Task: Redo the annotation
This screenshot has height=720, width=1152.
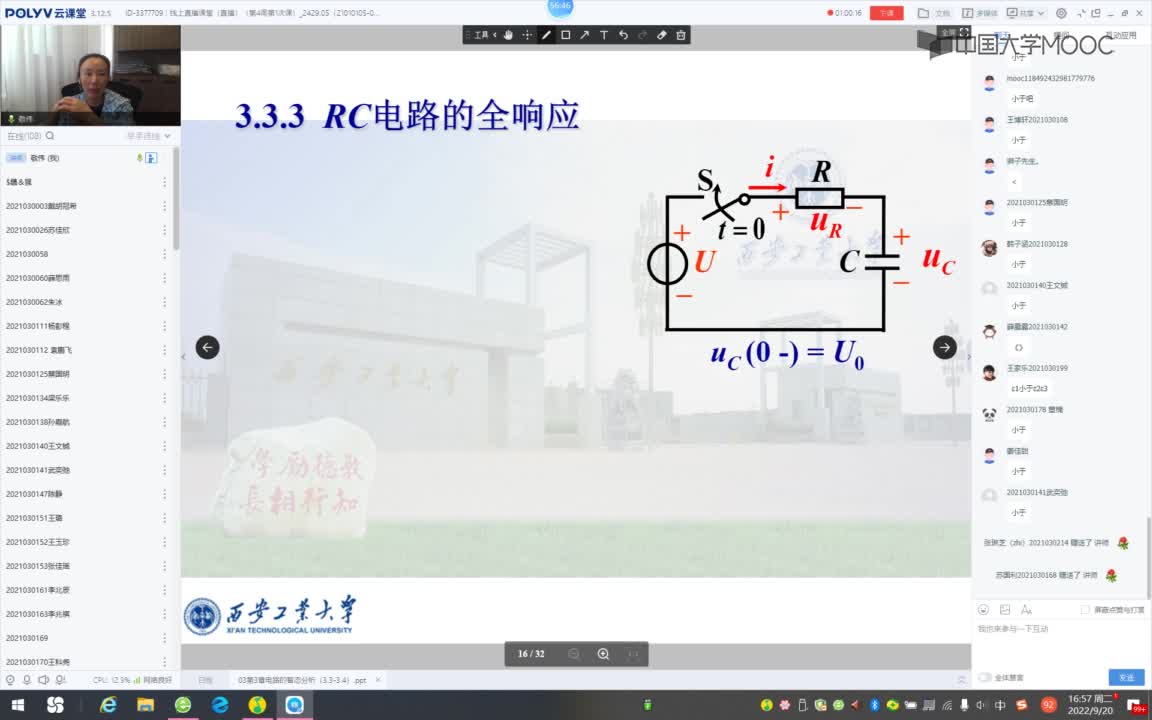Action: coord(642,35)
